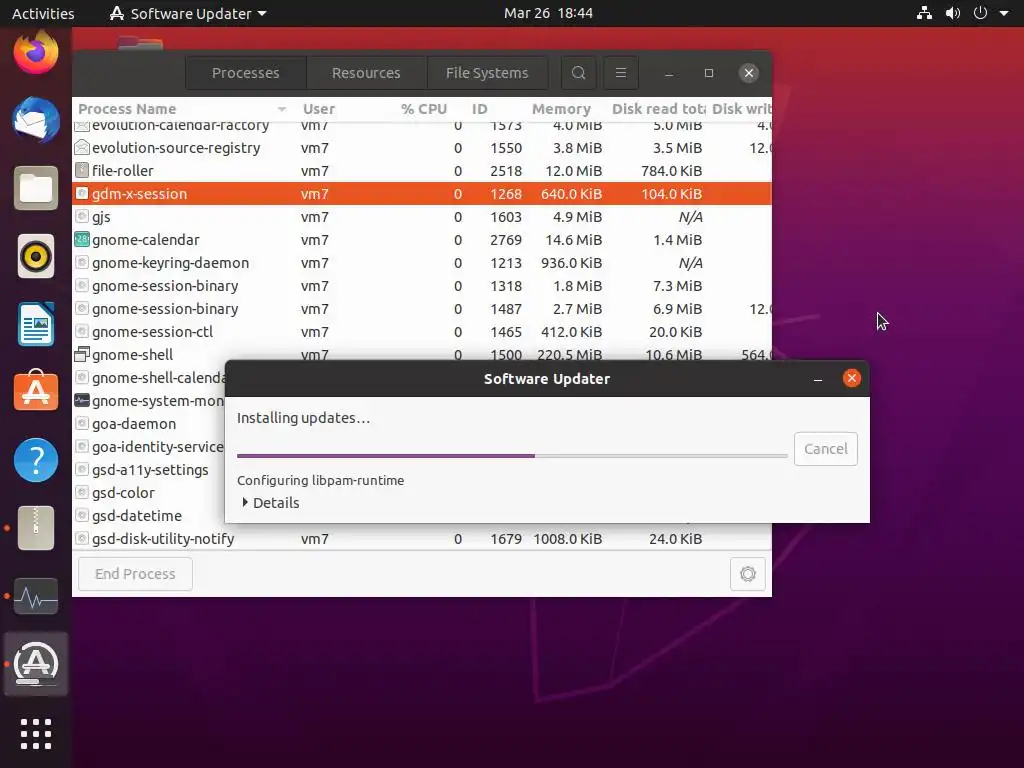Screen dimensions: 1024x768
Task: Sort by User column header
Action: pyautogui.click(x=319, y=109)
